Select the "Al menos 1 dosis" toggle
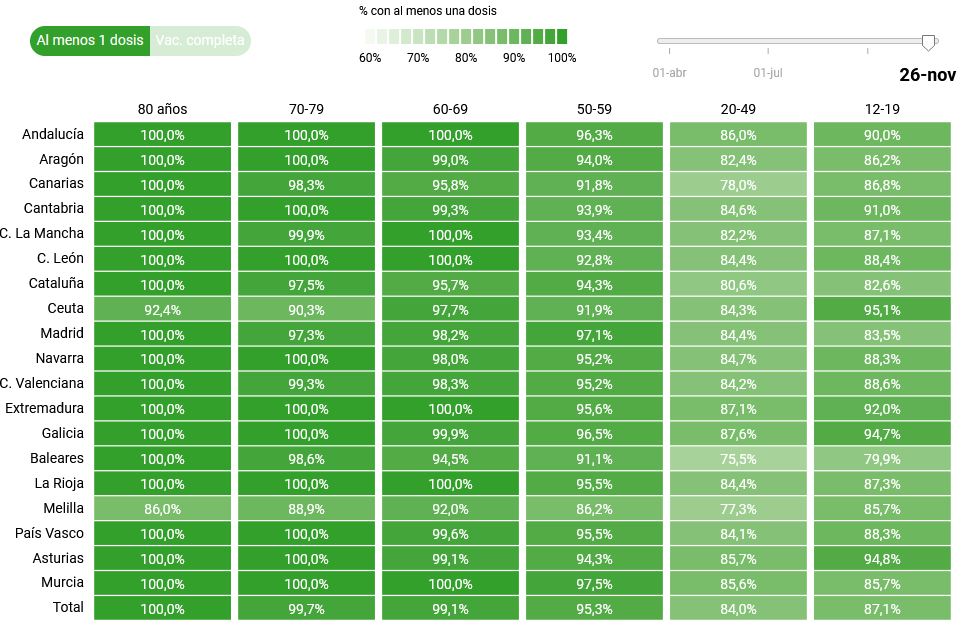Viewport: 963px width, 628px height. [90, 41]
